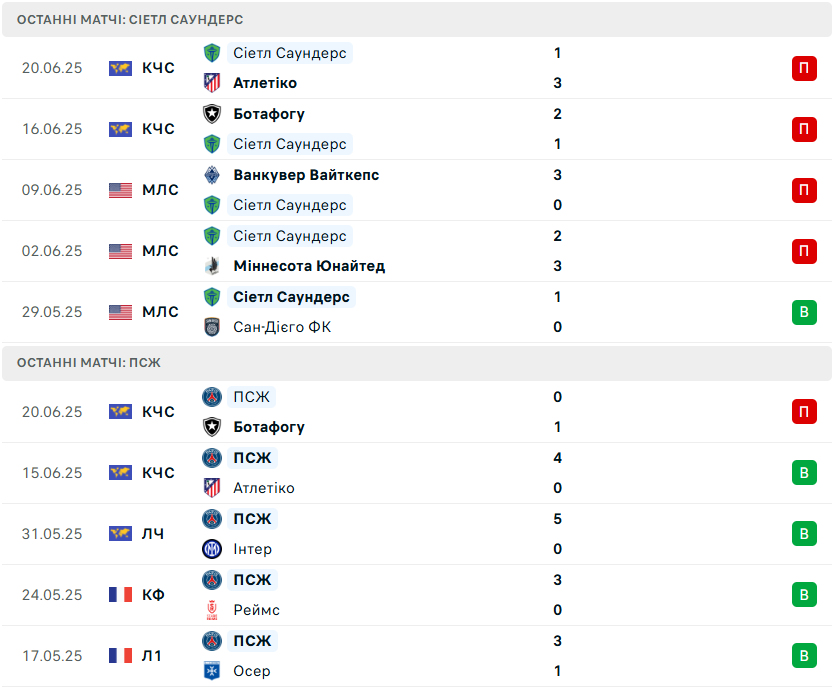Open the Ванкувер Вайткепс team link

coord(306,175)
